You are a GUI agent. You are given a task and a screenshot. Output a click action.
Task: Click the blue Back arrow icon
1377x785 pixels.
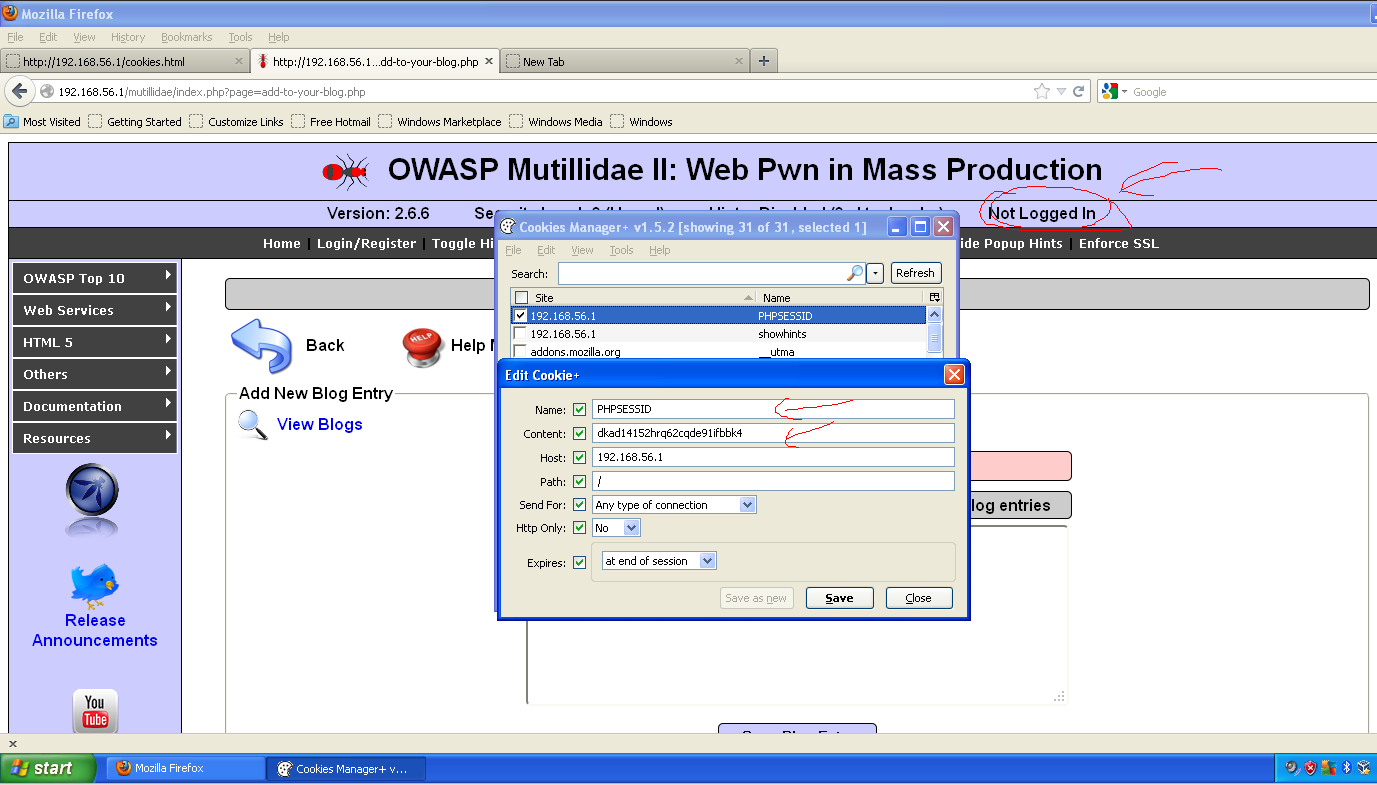[x=261, y=346]
